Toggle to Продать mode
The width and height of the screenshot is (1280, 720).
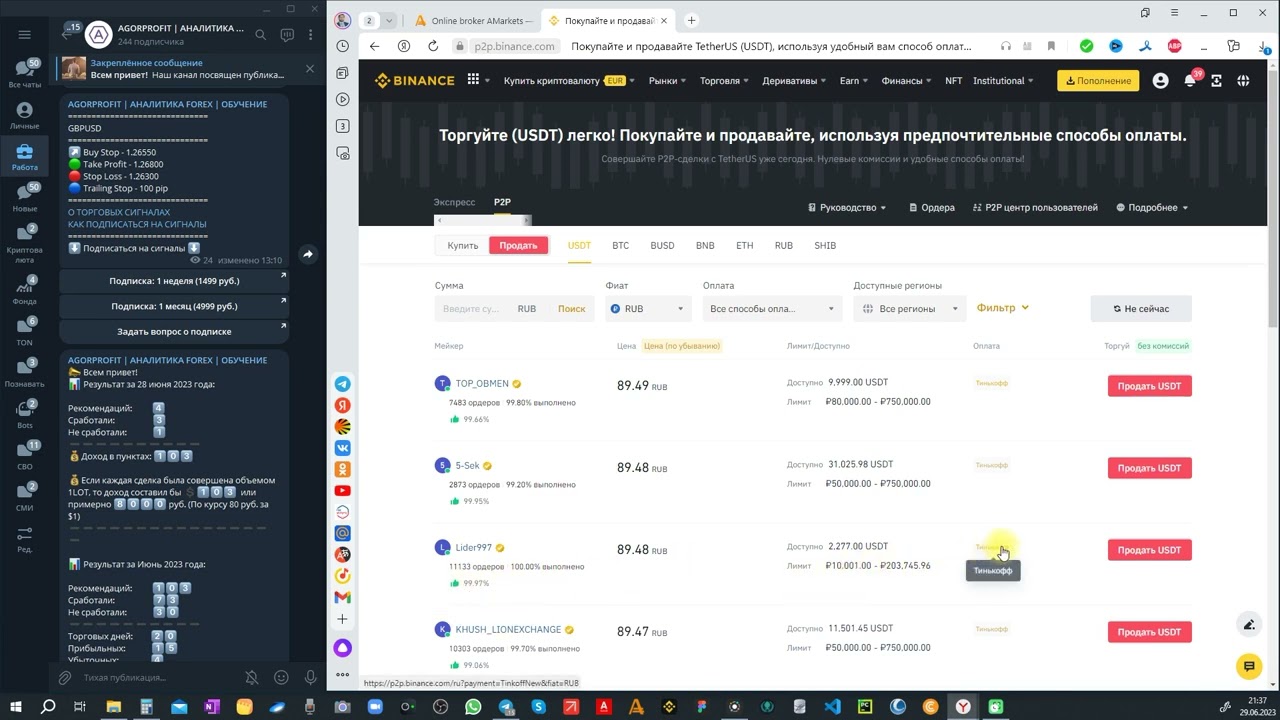tap(518, 246)
